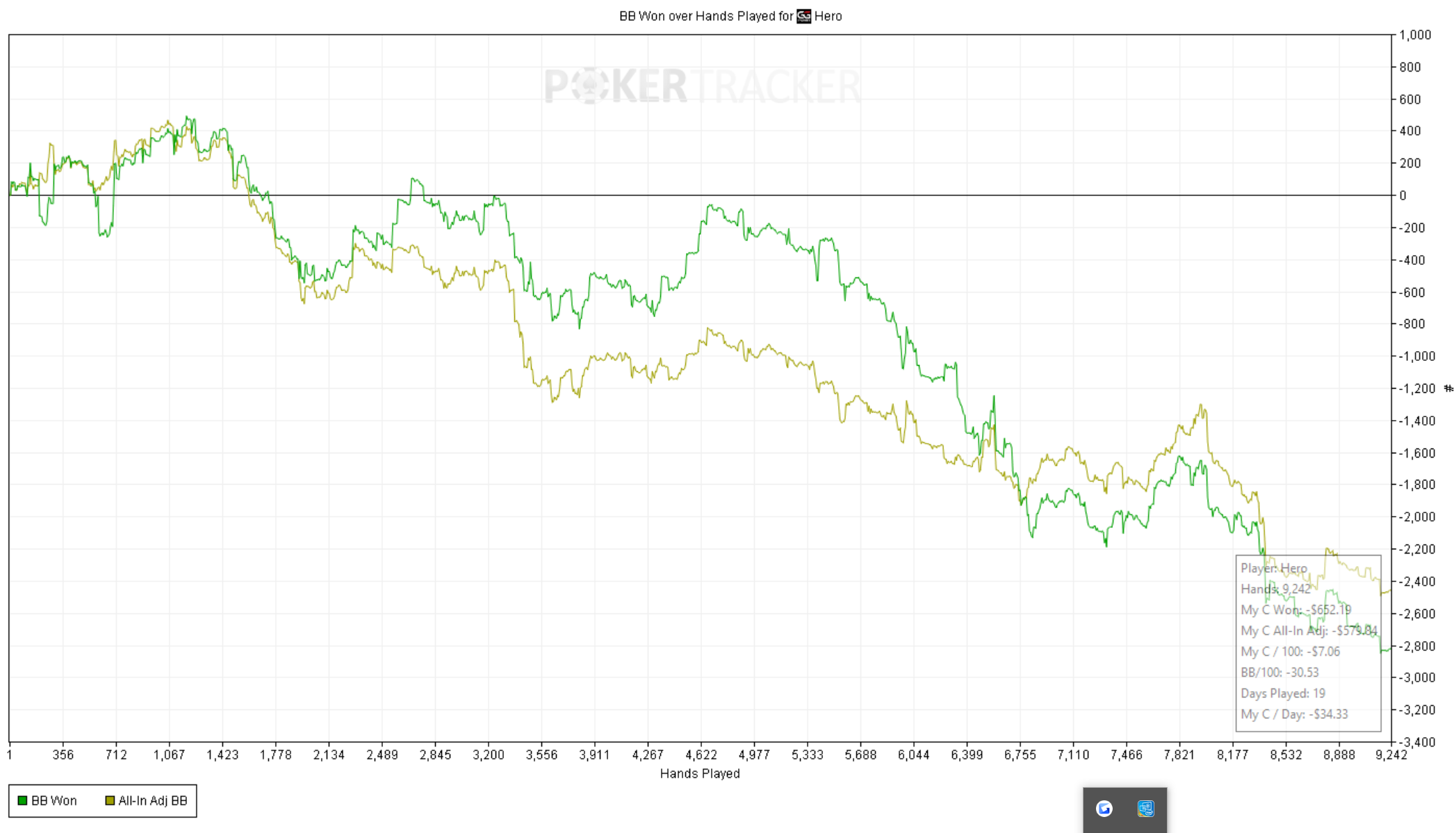Click the "1,067" tick on the x-axis
Image resolution: width=1456 pixels, height=833 pixels.
(x=169, y=755)
